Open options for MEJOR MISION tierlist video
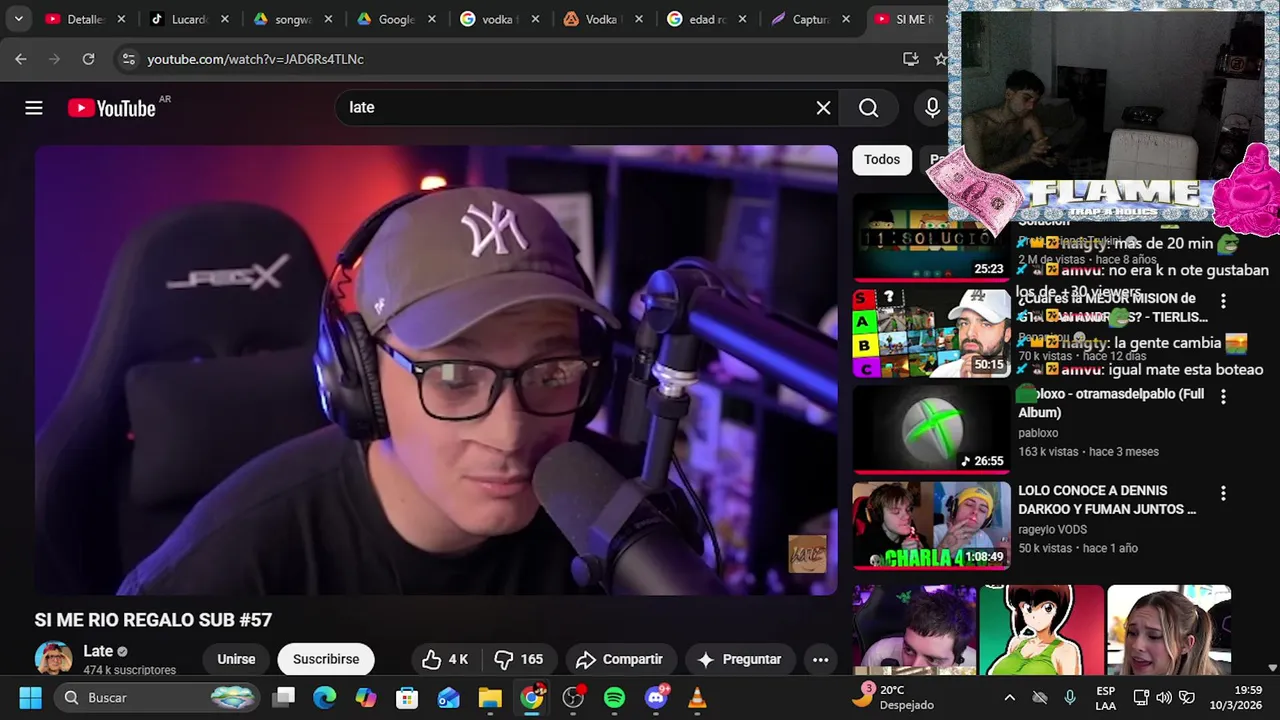 coord(1223,300)
